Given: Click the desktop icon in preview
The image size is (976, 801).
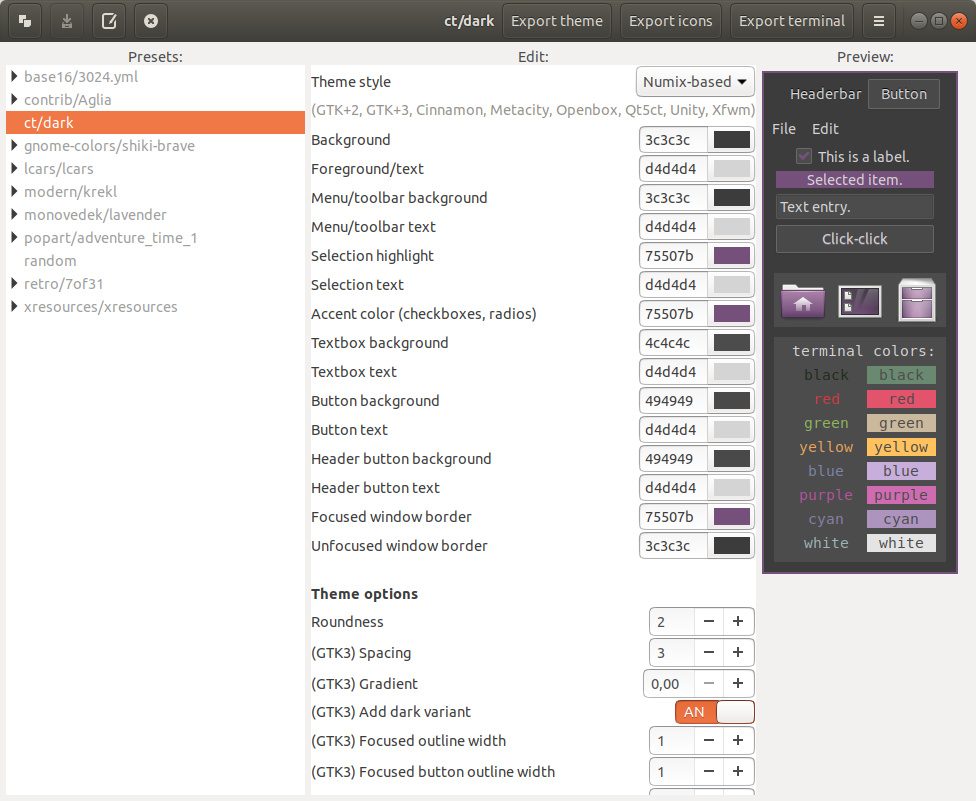Looking at the screenshot, I should [859, 300].
